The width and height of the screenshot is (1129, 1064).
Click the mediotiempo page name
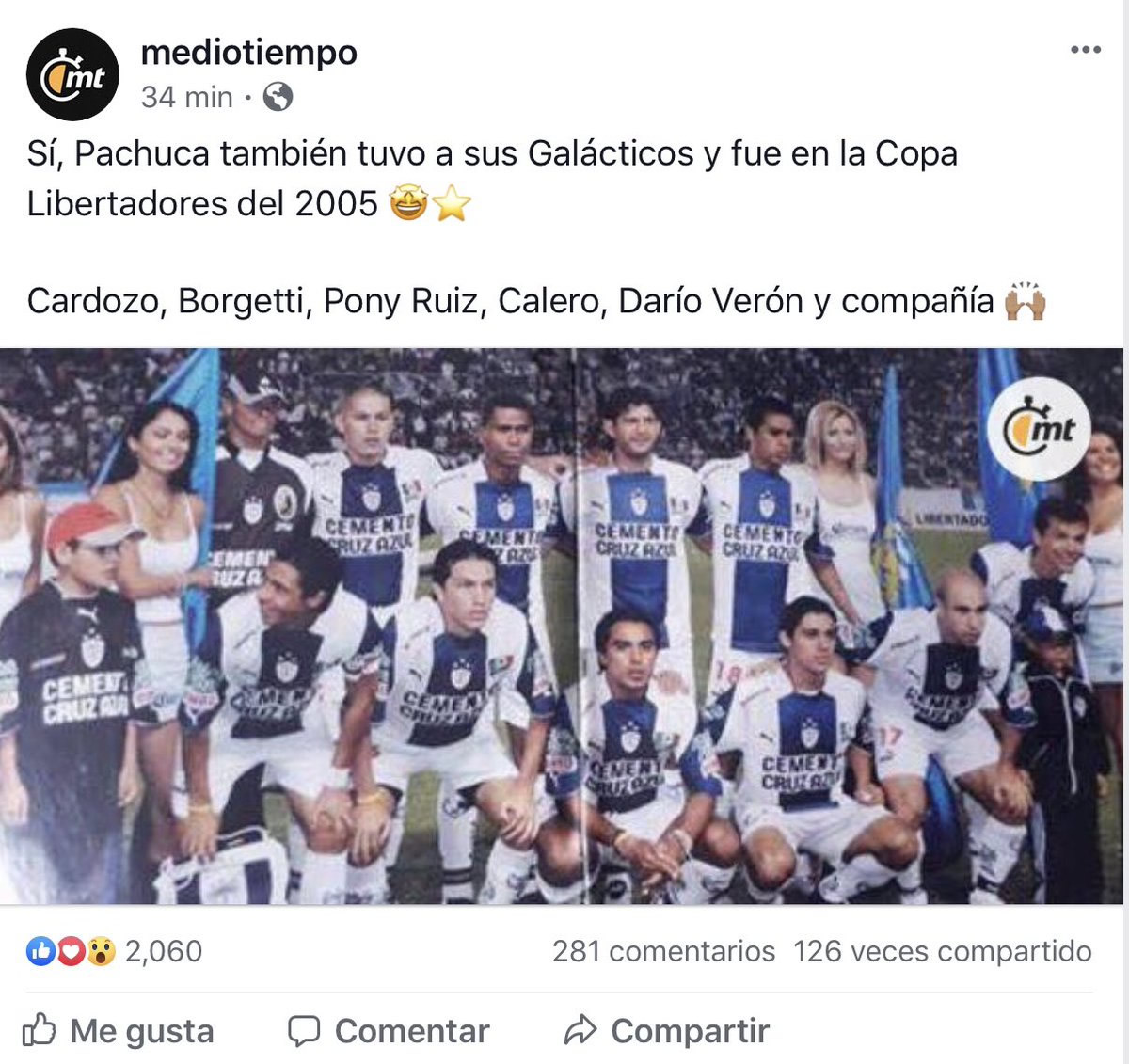coord(248,52)
